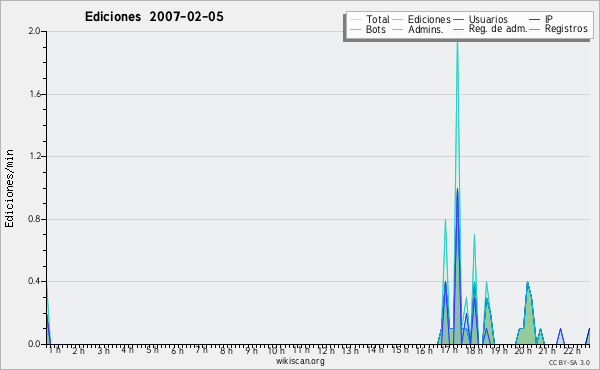
Task: Click the 1.6 y-axis value
Action: (35, 94)
